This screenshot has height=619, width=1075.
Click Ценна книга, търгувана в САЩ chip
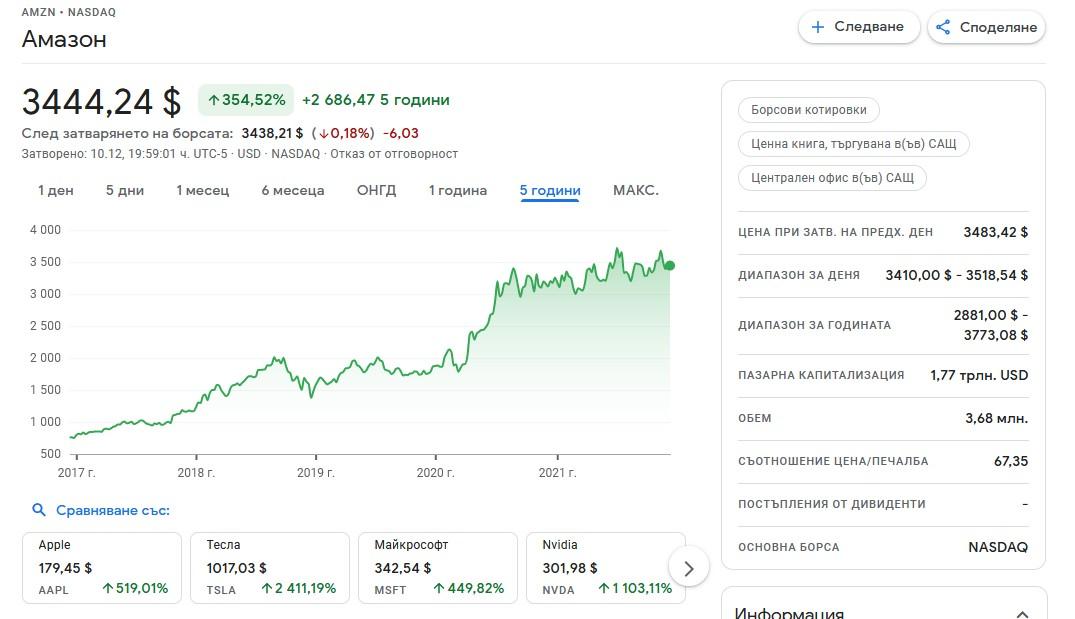point(853,144)
